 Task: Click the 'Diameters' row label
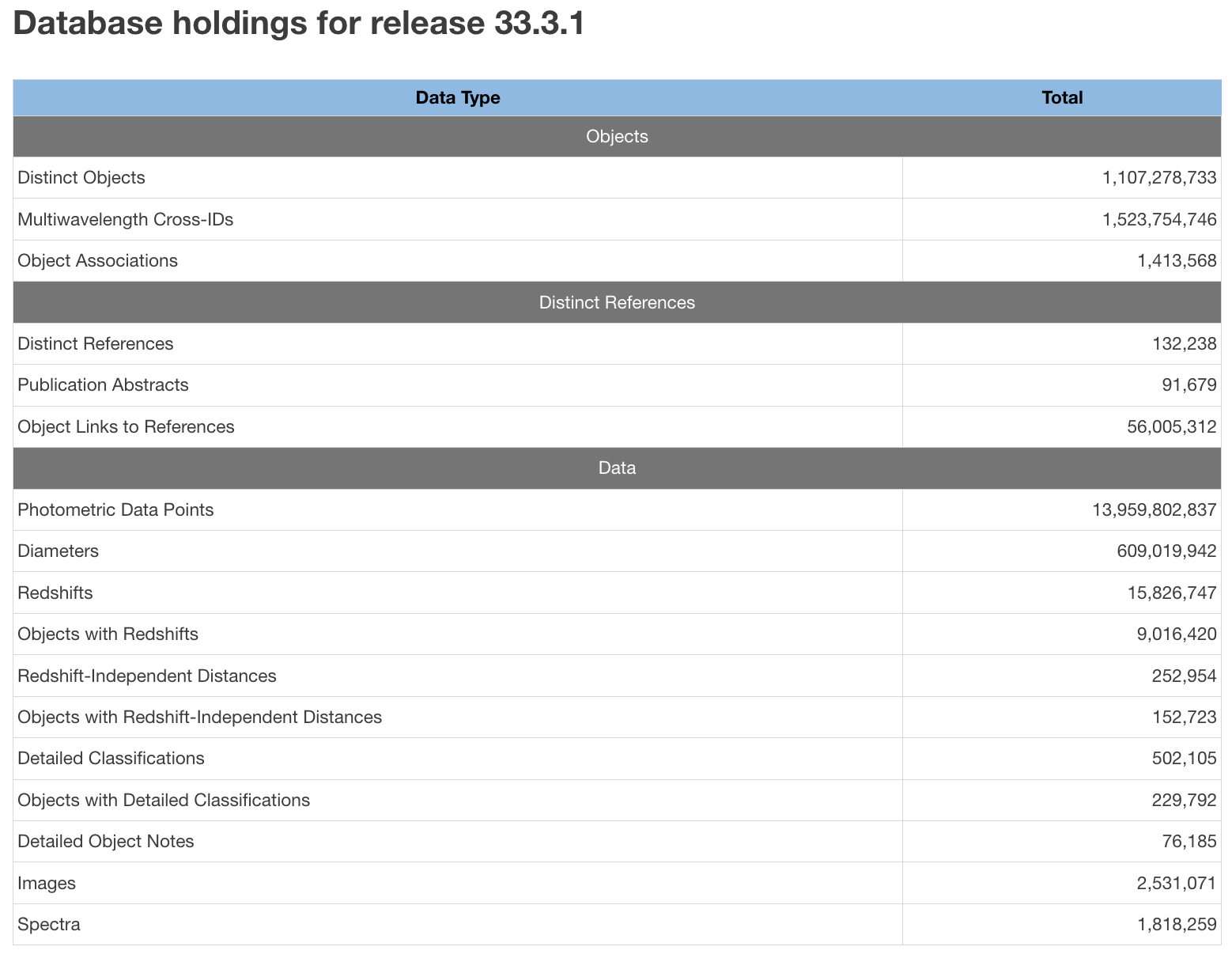click(x=58, y=551)
